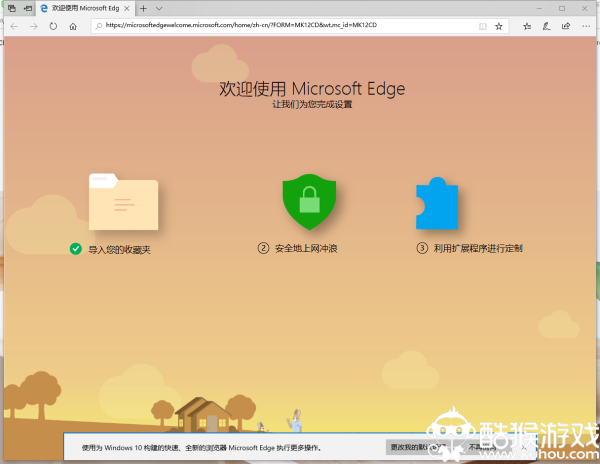600x464 pixels.
Task: Click the search magnifier in address bar
Action: pos(98,26)
